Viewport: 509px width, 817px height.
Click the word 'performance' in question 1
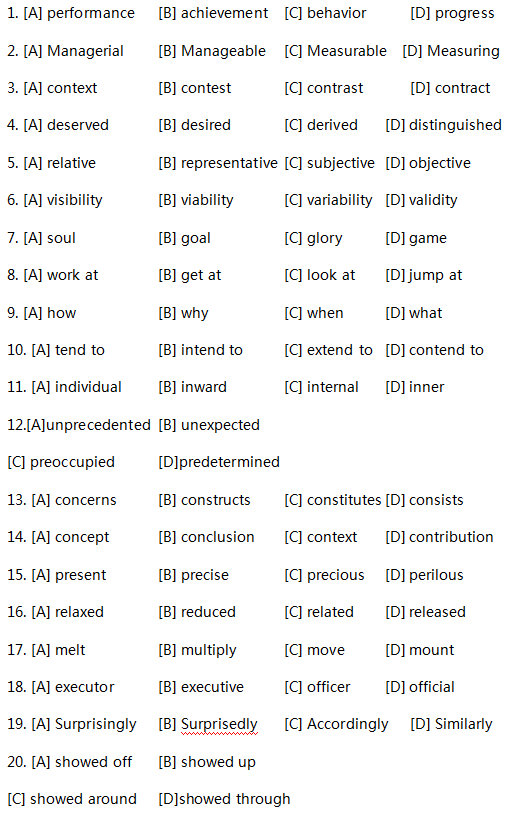click(x=91, y=14)
